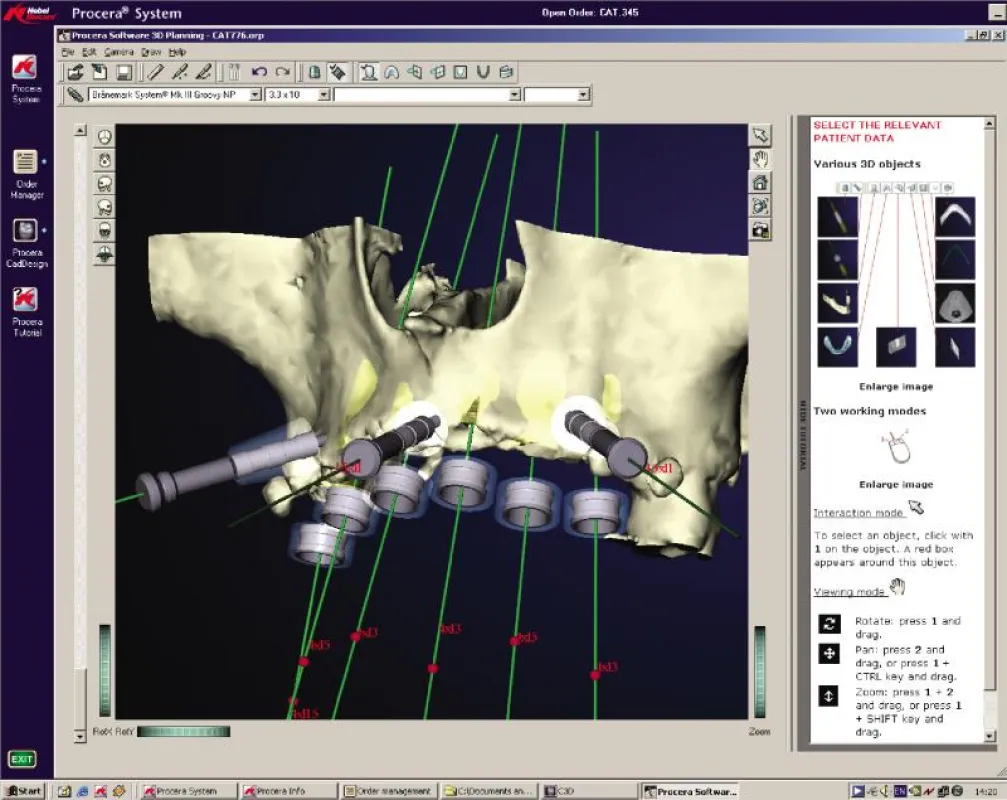Open the Edit menu
Viewport: 1007px width, 800px height.
coord(89,52)
